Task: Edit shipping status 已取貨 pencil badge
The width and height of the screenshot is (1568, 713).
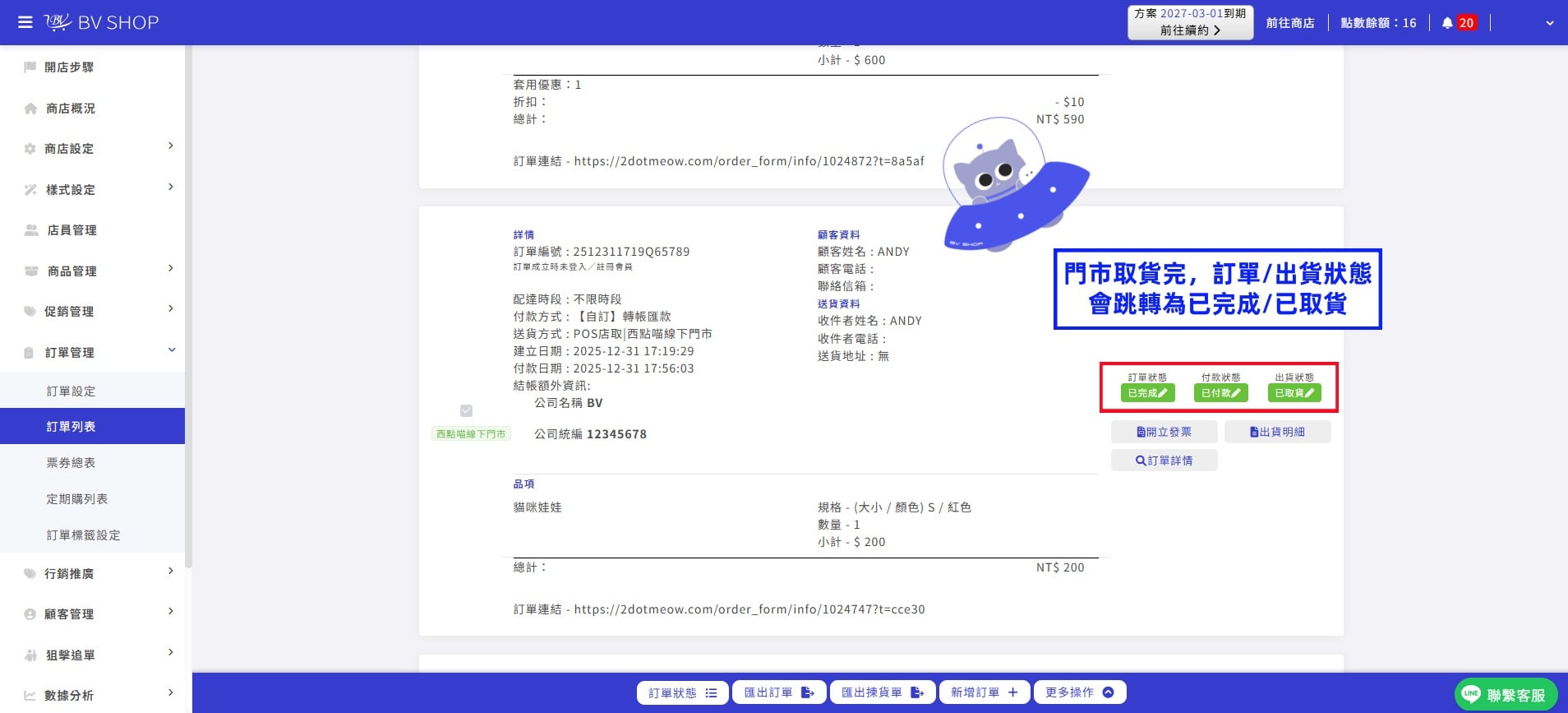Action: [x=1294, y=393]
